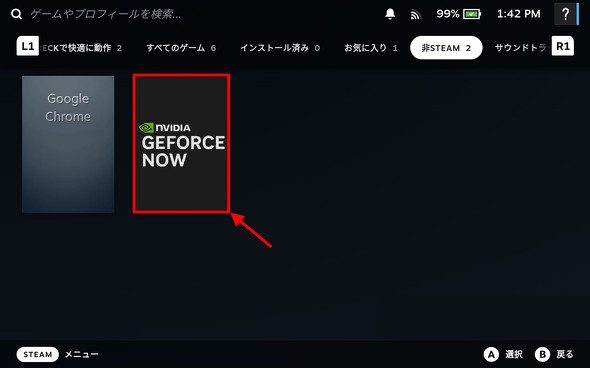Open the question mark help button
Screen dimensions: 590x368
[565, 14]
